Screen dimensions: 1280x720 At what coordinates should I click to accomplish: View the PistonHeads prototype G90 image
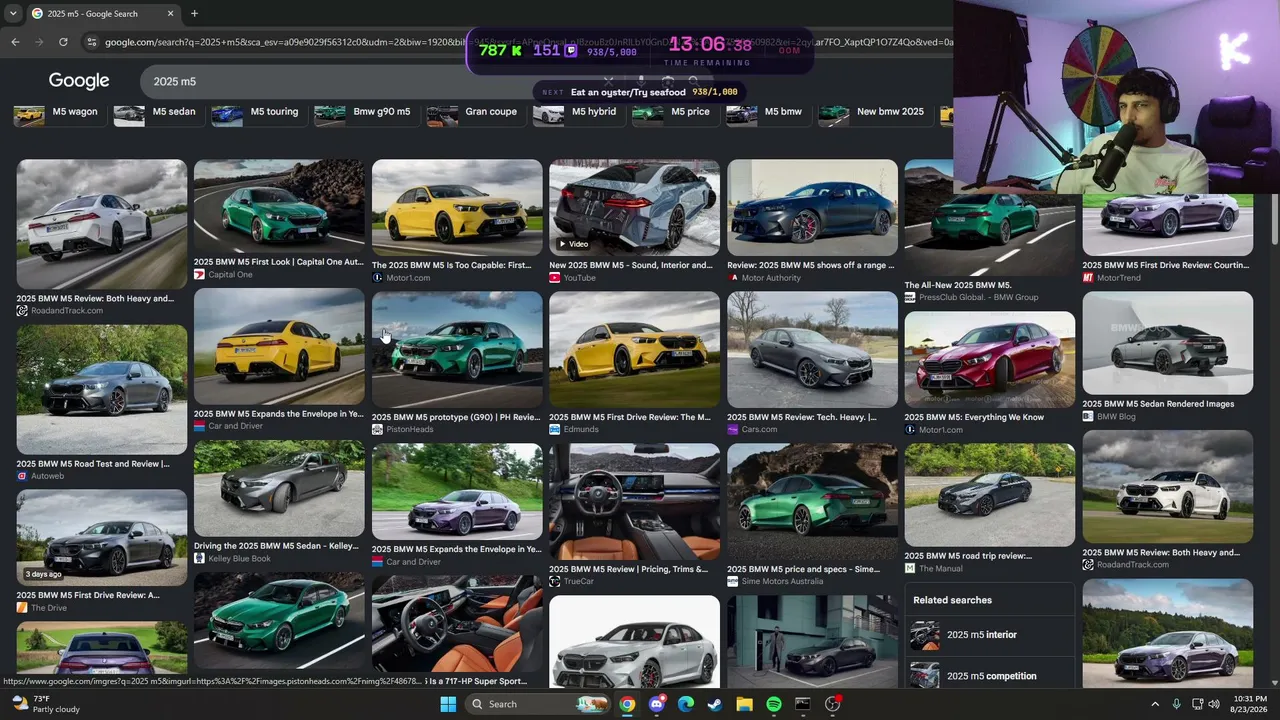click(x=457, y=350)
